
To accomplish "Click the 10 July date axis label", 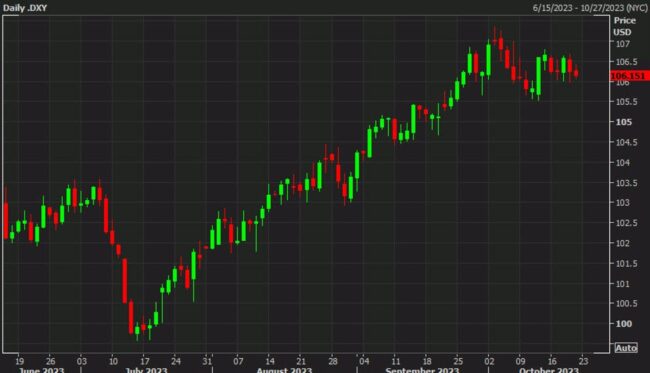I will 113,361.
